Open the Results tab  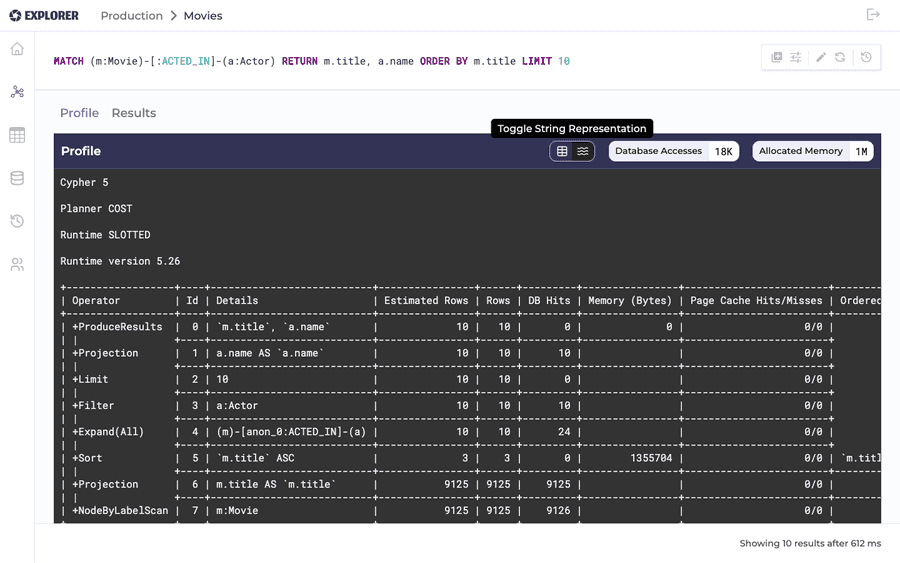134,113
